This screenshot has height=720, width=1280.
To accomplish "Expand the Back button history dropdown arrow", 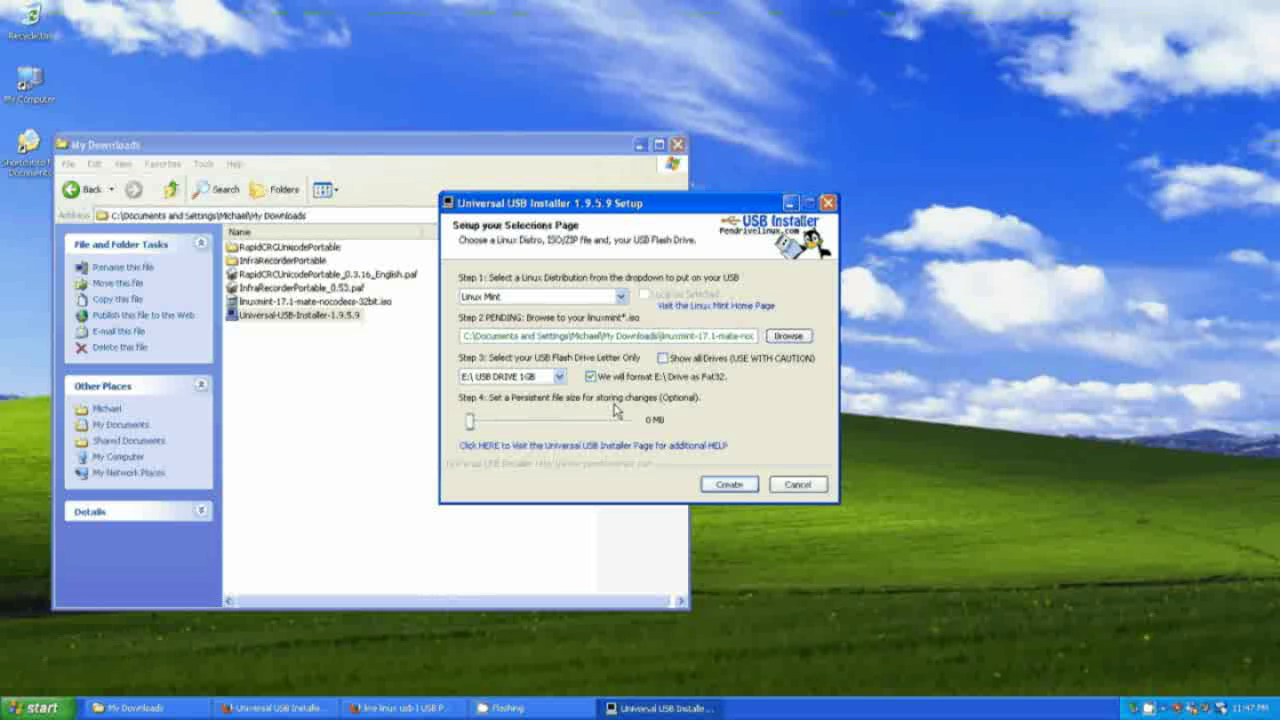I will click(x=111, y=190).
